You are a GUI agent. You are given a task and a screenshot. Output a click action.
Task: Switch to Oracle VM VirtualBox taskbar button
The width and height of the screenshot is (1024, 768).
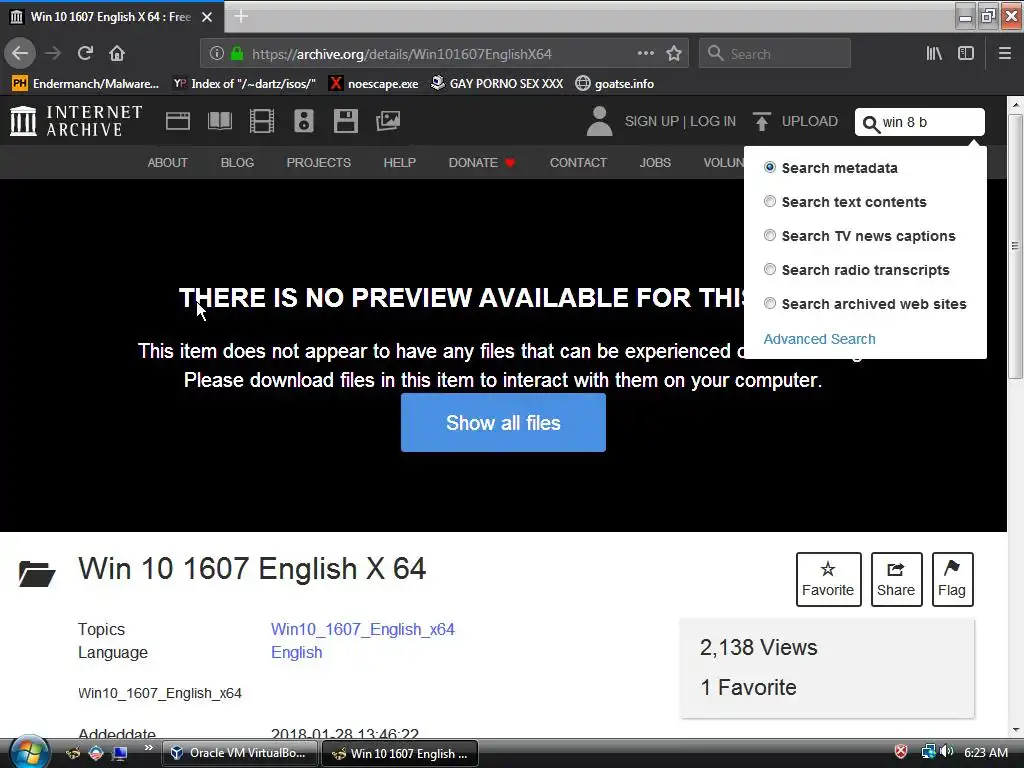(x=240, y=753)
